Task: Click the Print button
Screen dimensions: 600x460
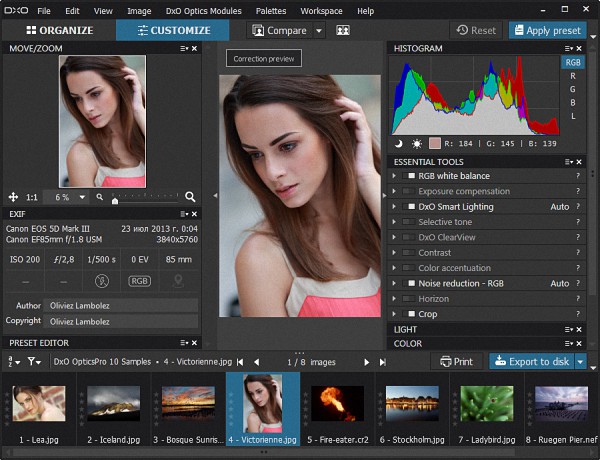Action: [456, 361]
